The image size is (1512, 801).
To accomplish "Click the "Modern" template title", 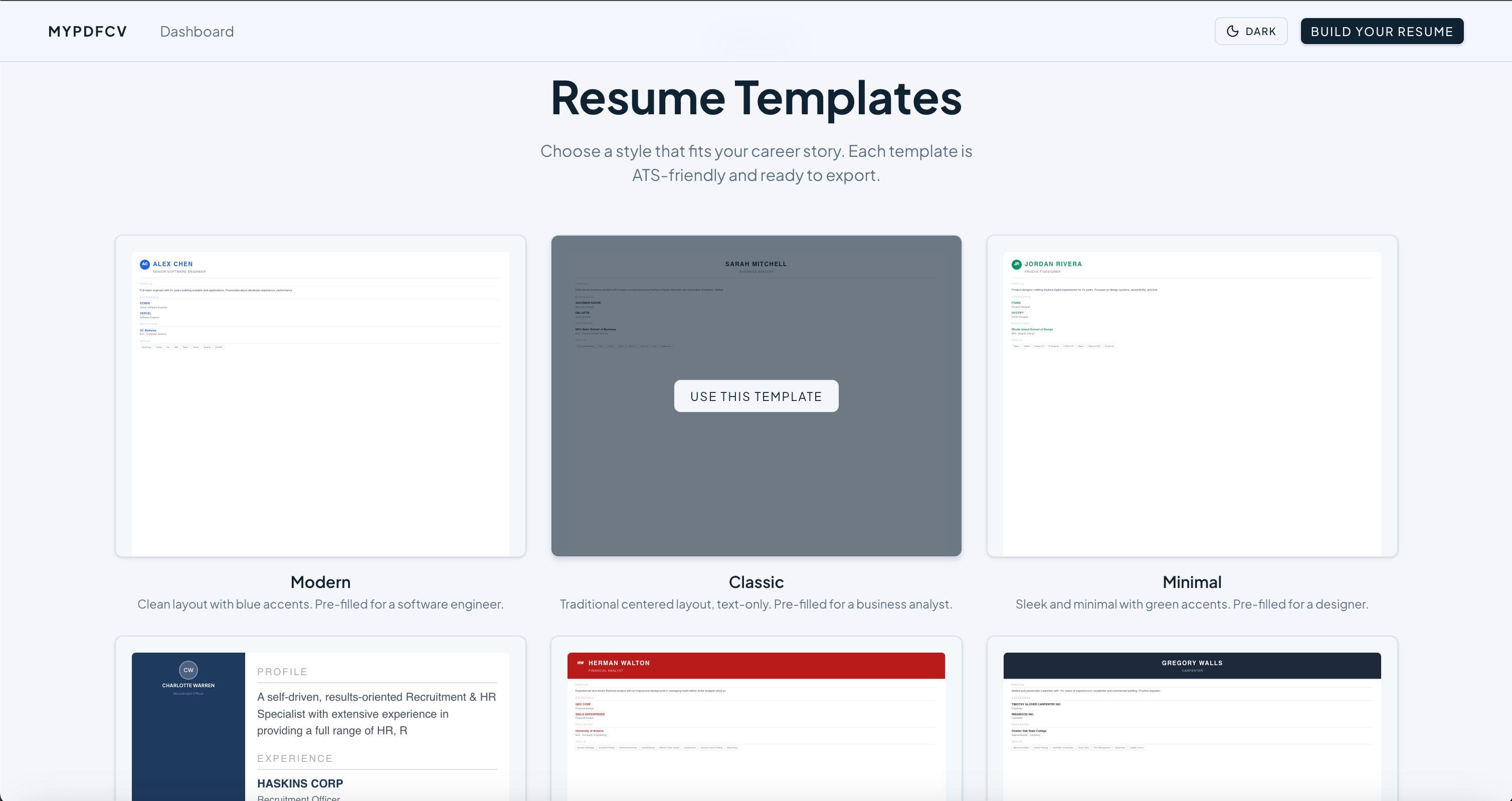I will click(x=320, y=582).
